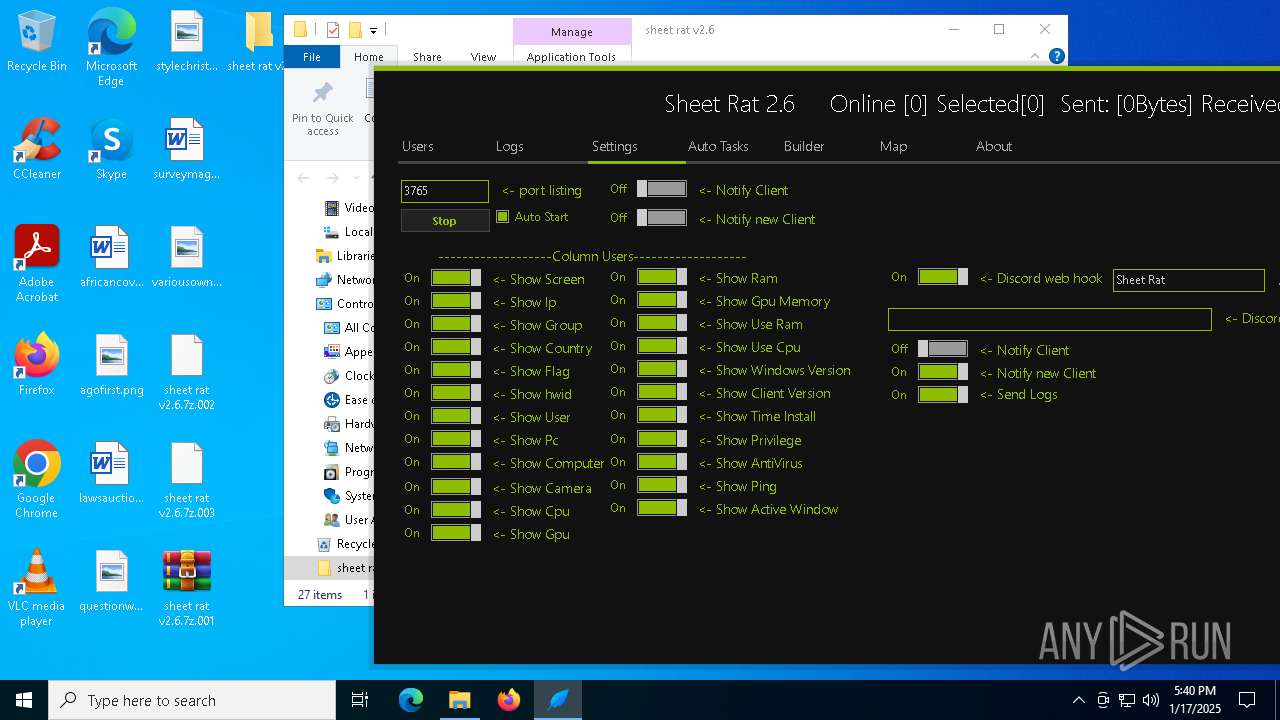The image size is (1280, 720).
Task: Click the web hook name field containing Sheet Rat
Action: point(1189,280)
